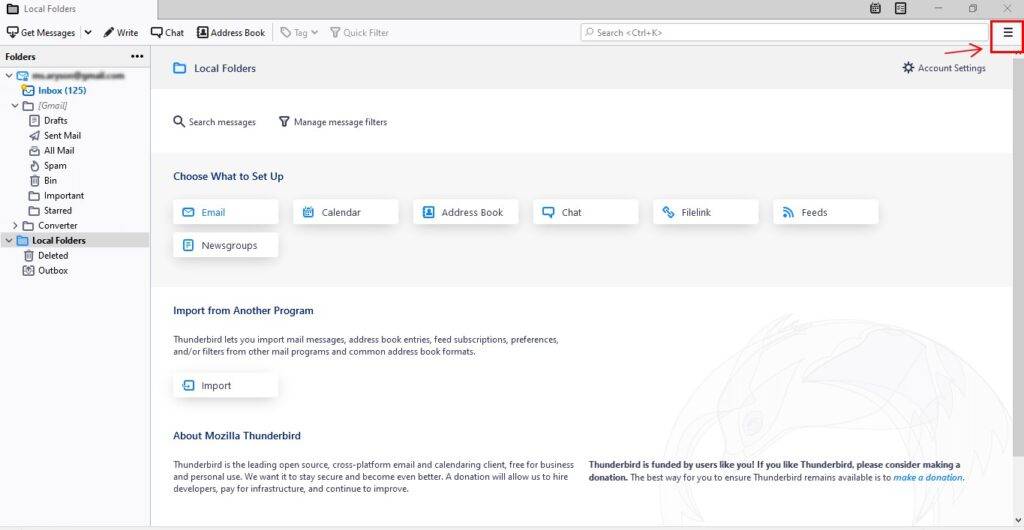Screen dimensions: 1024x530
Task: Select the Bin folder
Action: pos(50,181)
